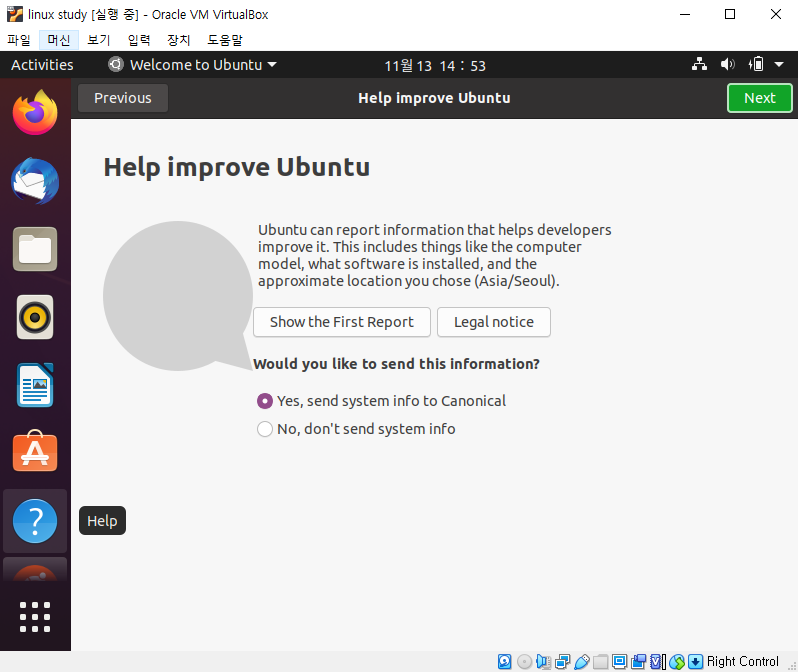Click the battery icon in top bar
Screen dimensions: 798x672
[756, 65]
